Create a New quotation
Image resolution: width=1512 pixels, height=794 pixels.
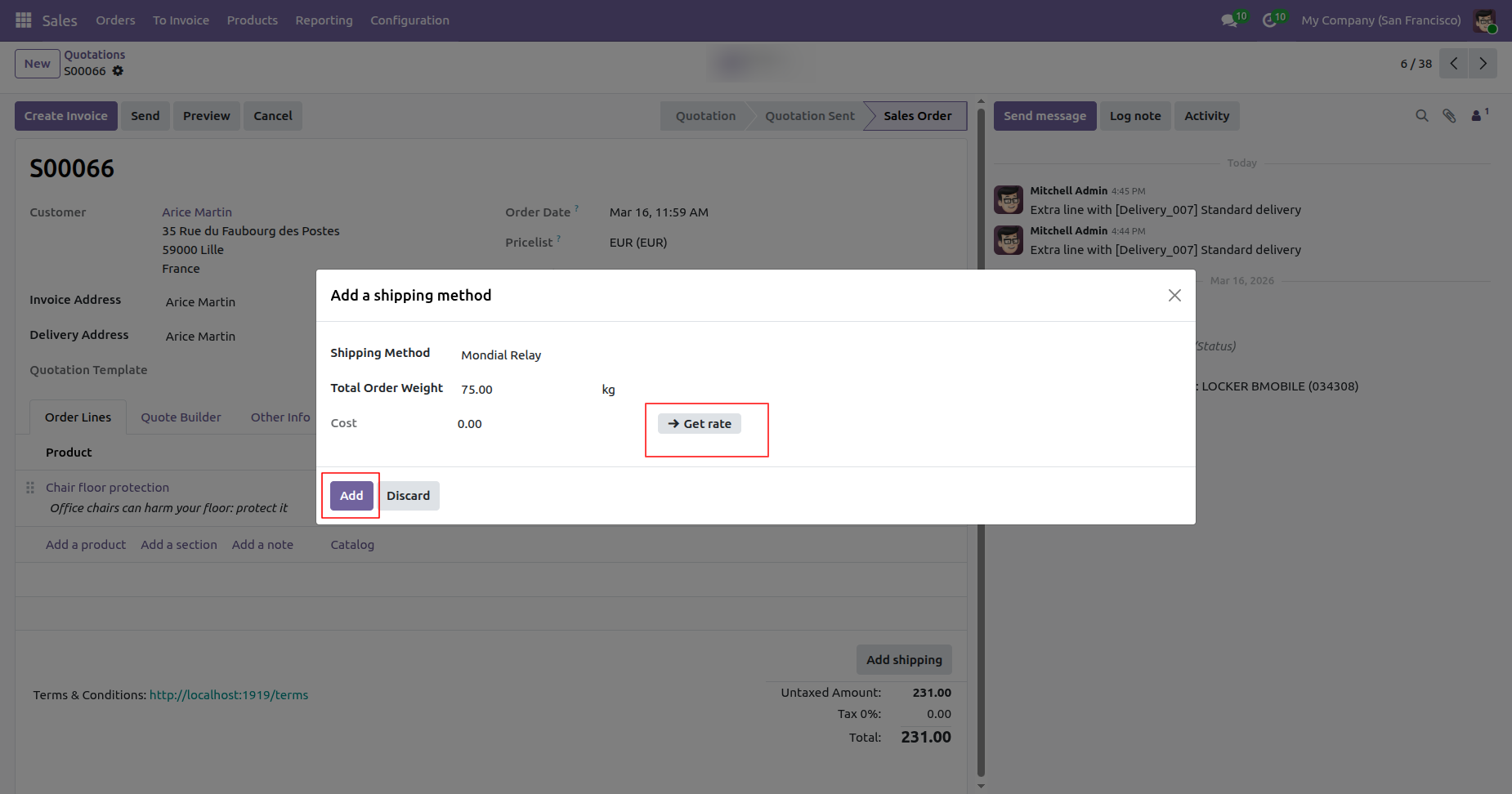(x=38, y=64)
